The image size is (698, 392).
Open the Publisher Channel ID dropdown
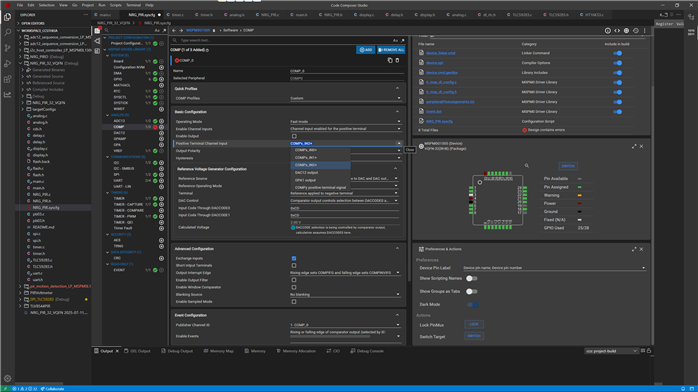click(345, 325)
